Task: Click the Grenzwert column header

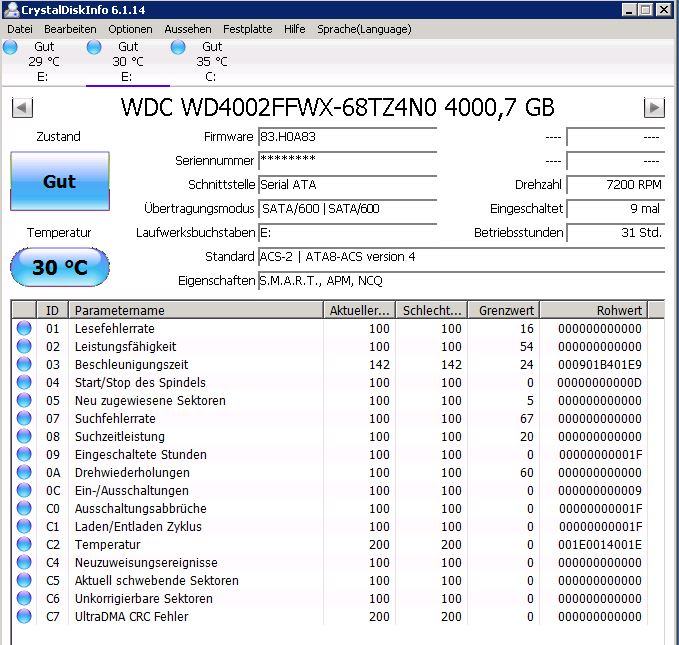Action: (504, 310)
